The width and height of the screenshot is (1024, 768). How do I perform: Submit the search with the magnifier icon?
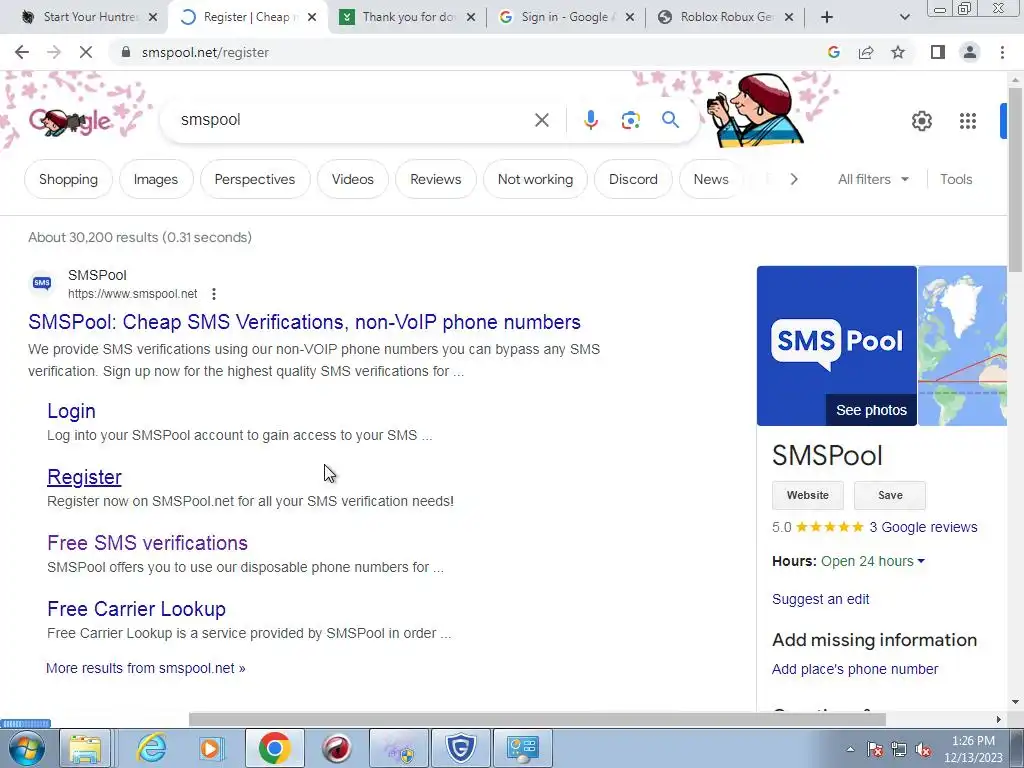tap(670, 120)
